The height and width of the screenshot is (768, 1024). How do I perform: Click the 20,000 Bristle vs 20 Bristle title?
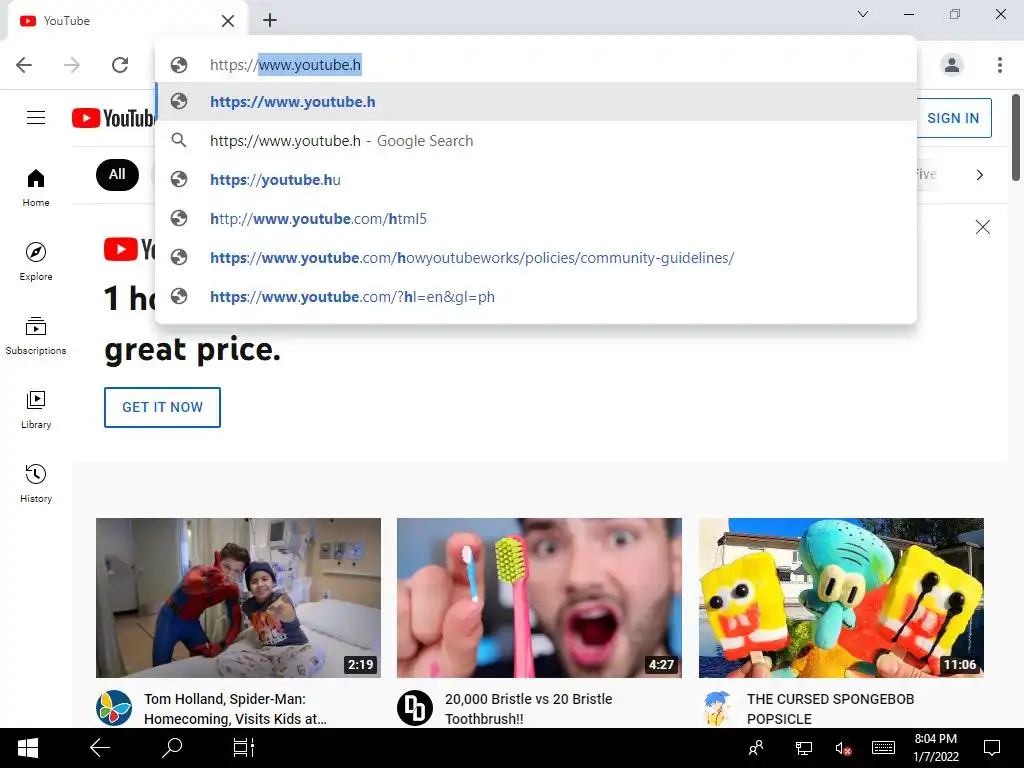pyautogui.click(x=528, y=709)
